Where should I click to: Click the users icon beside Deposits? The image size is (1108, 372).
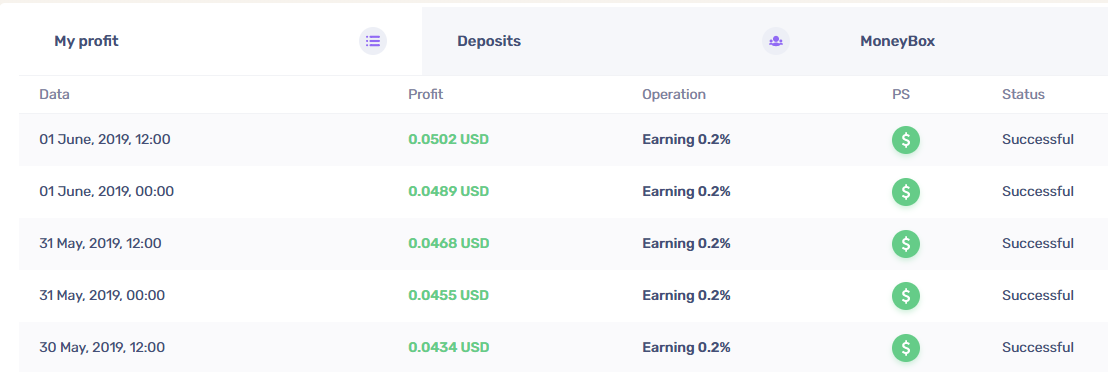[776, 41]
